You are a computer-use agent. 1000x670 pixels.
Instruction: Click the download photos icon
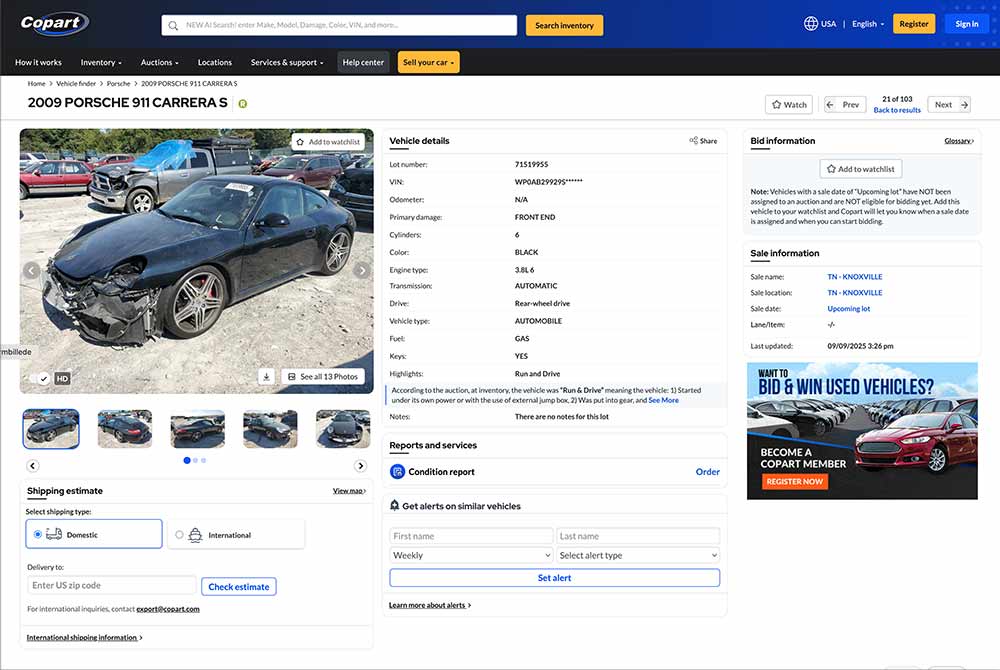click(x=266, y=376)
